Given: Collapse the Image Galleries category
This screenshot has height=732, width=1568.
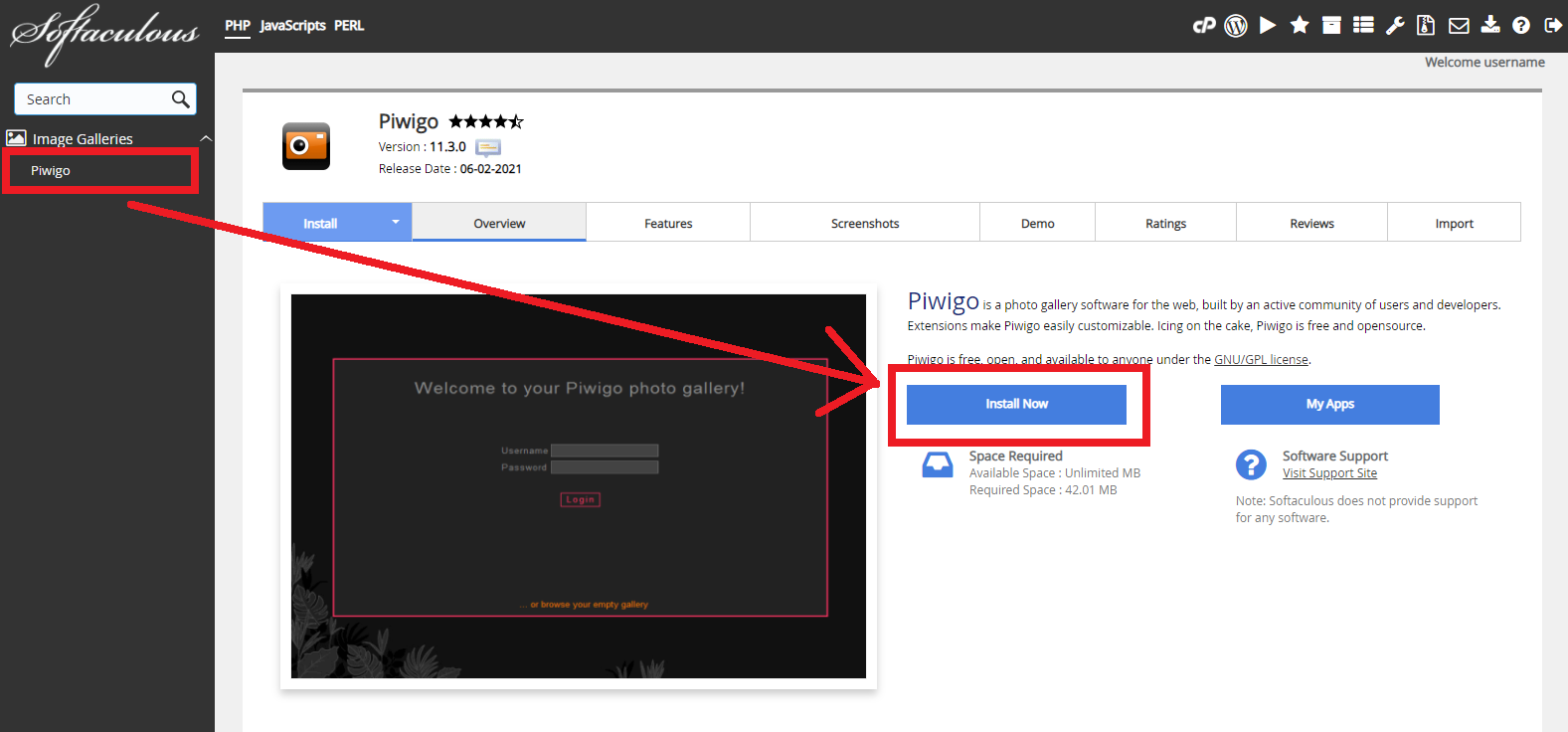Looking at the screenshot, I should tap(206, 138).
